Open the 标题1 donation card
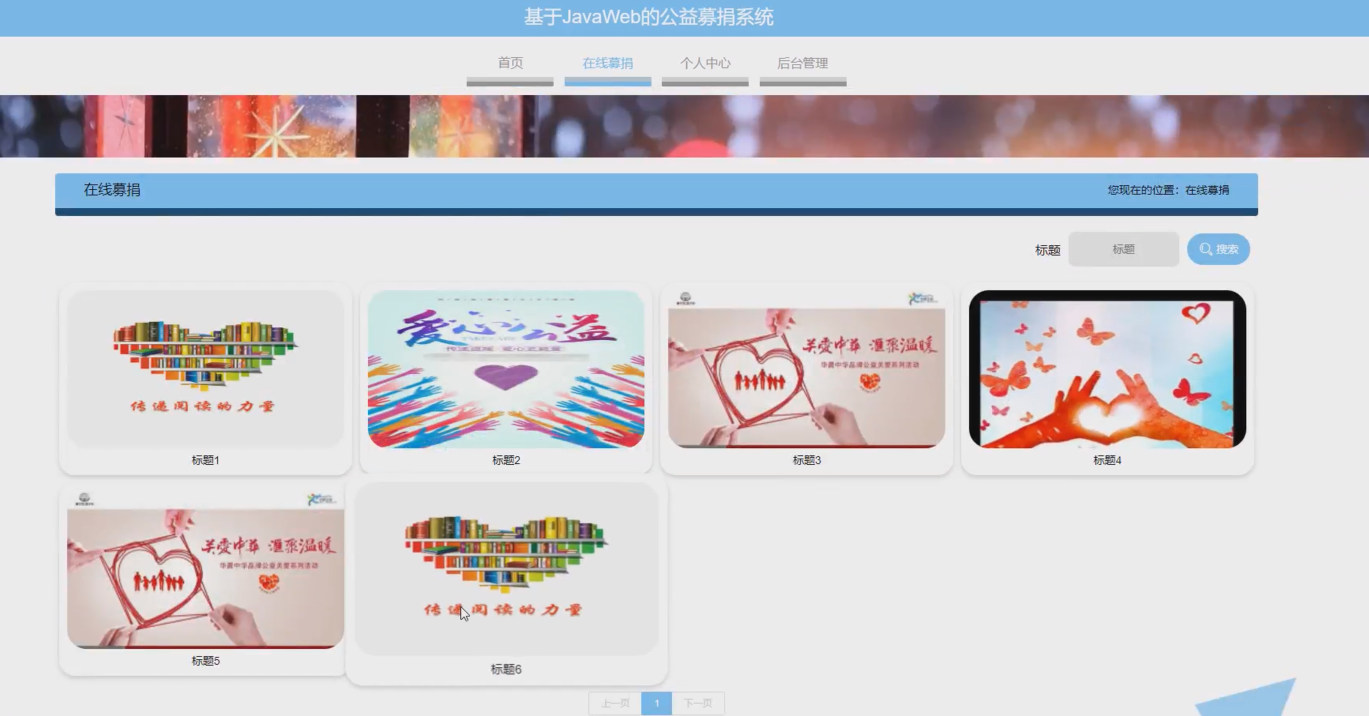 [x=205, y=368]
